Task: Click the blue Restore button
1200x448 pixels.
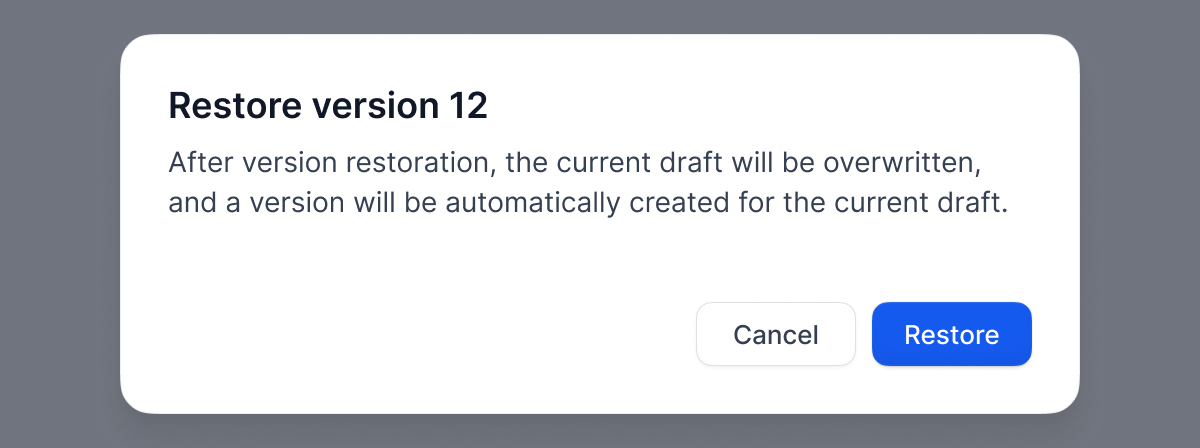Action: [951, 334]
